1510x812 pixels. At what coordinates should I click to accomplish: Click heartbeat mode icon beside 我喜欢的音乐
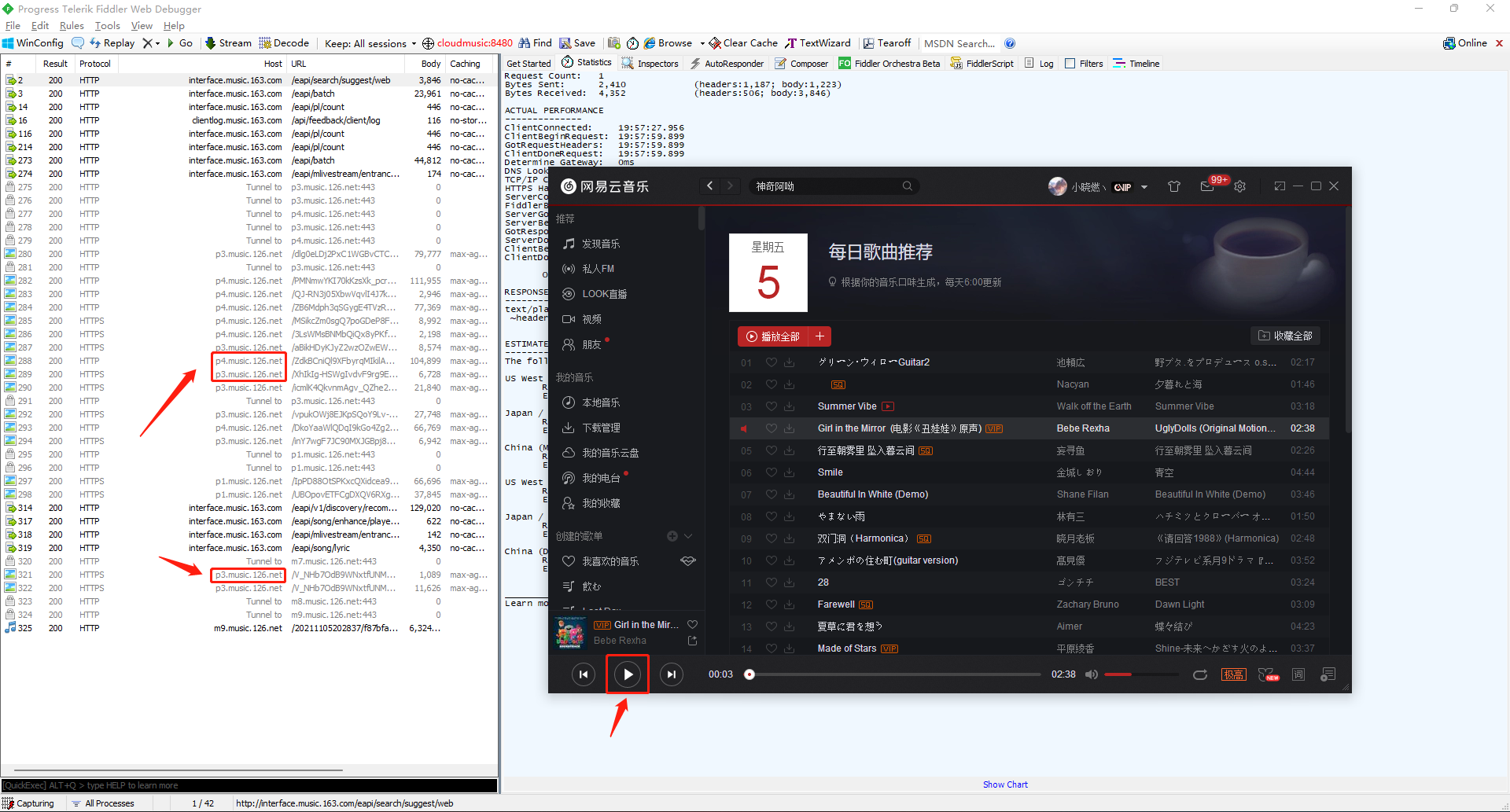(x=688, y=561)
